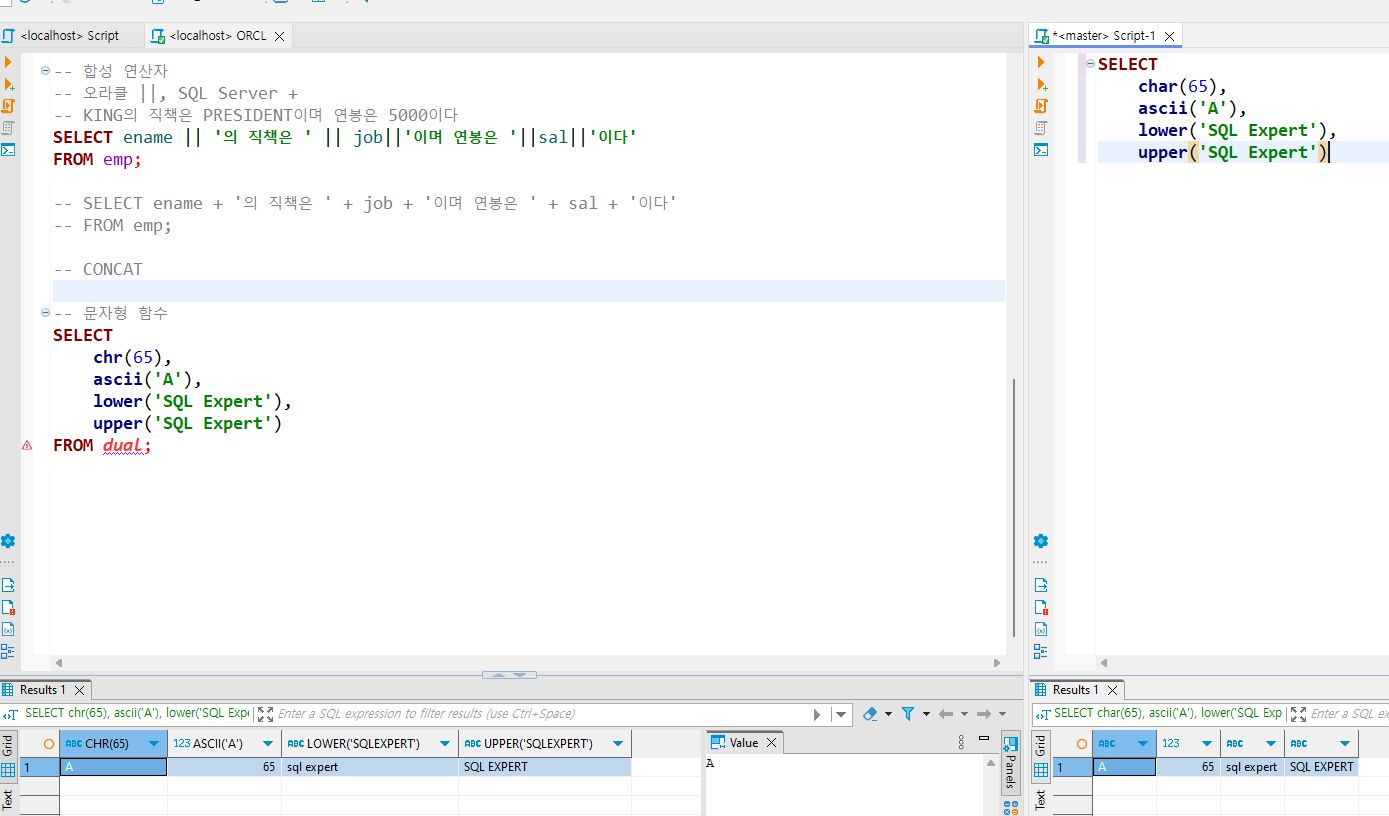Collapse the 문자형 함수 code fold

pyautogui.click(x=46, y=313)
